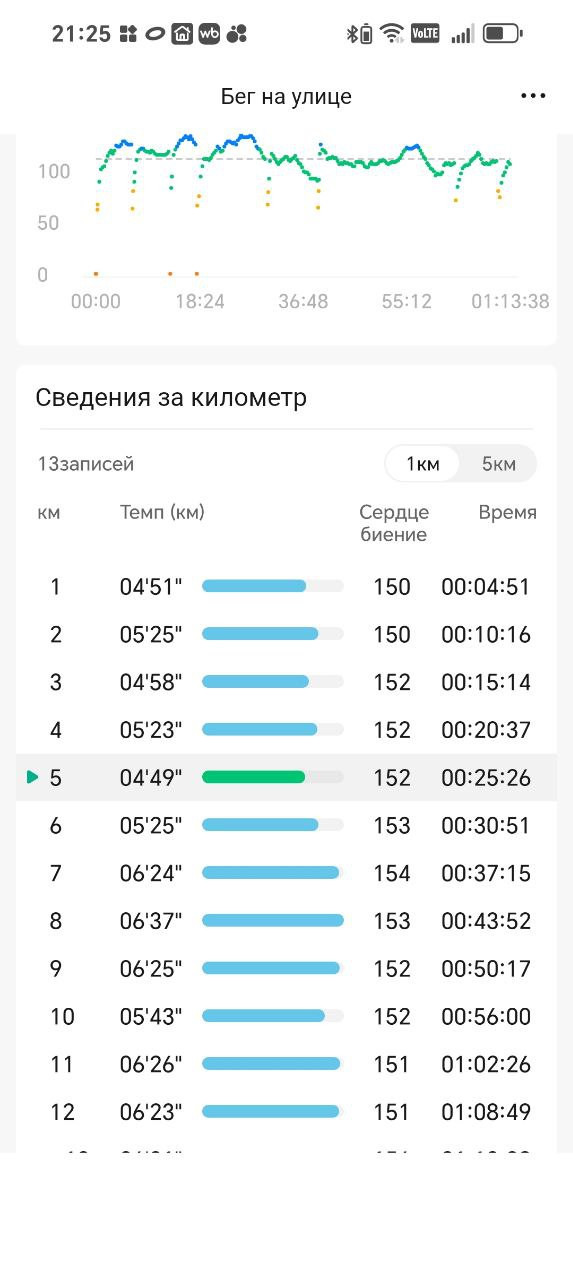This screenshot has width=573, height=1280.
Task: Switch split view to 5км
Action: [x=498, y=464]
